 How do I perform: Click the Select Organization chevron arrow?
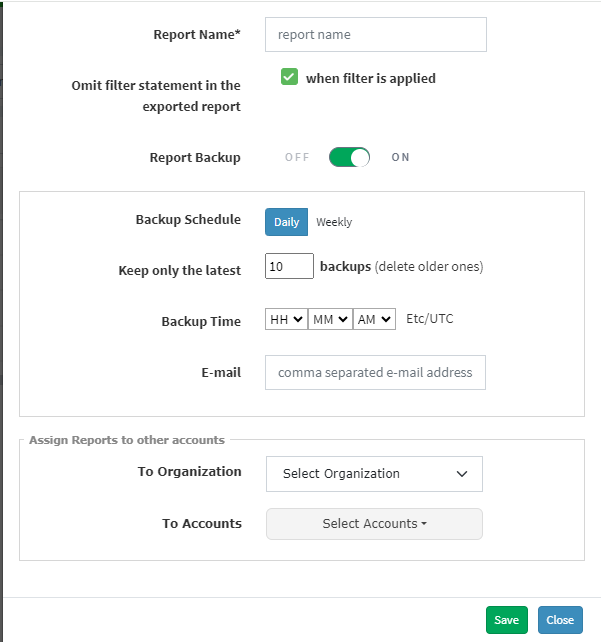pos(462,474)
